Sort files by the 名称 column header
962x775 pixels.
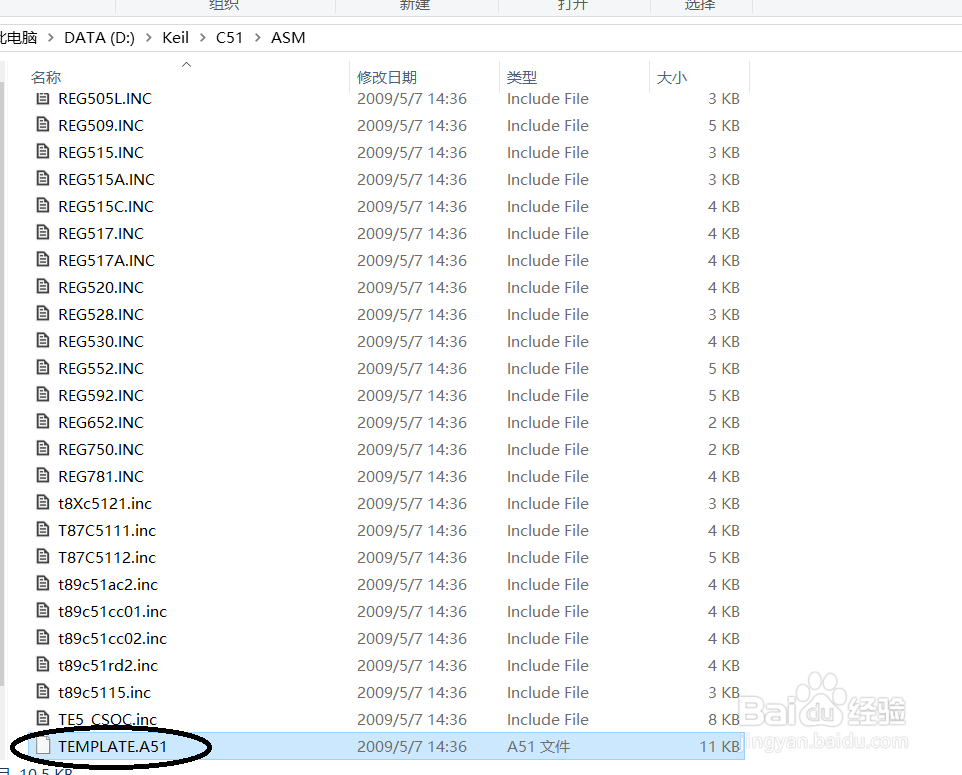46,77
